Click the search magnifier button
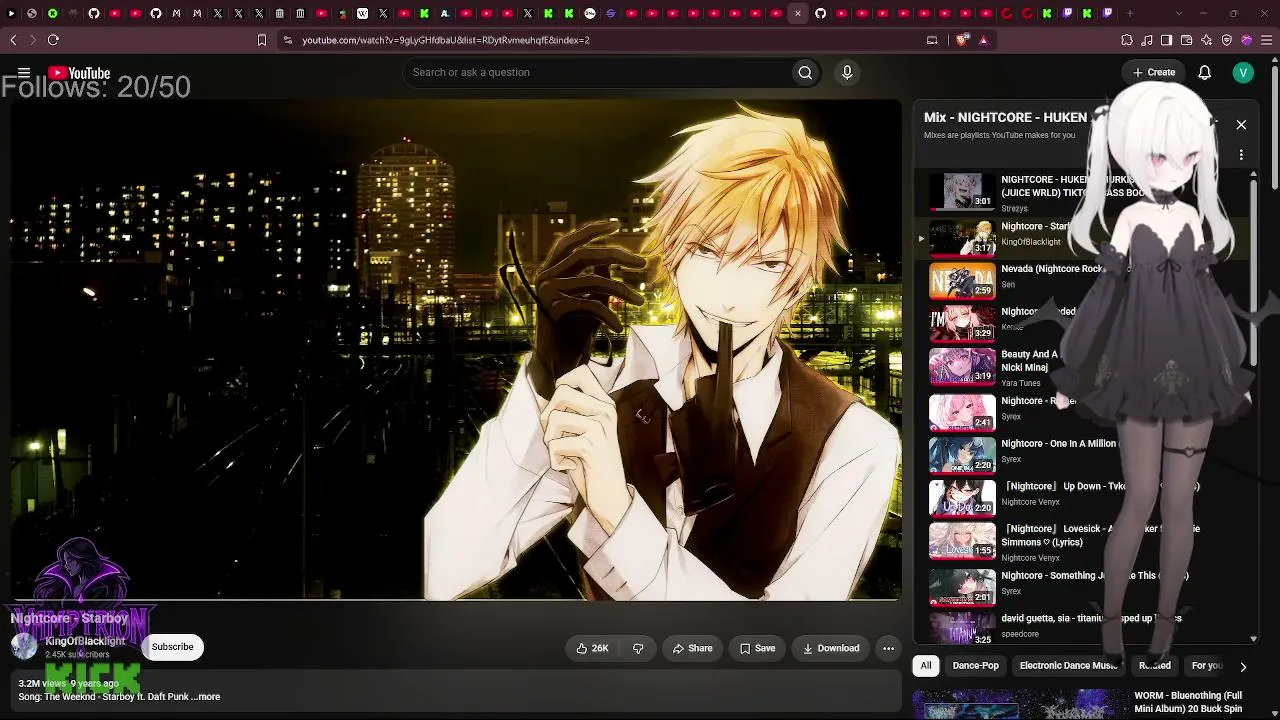Viewport: 1280px width, 720px height. 805,72
